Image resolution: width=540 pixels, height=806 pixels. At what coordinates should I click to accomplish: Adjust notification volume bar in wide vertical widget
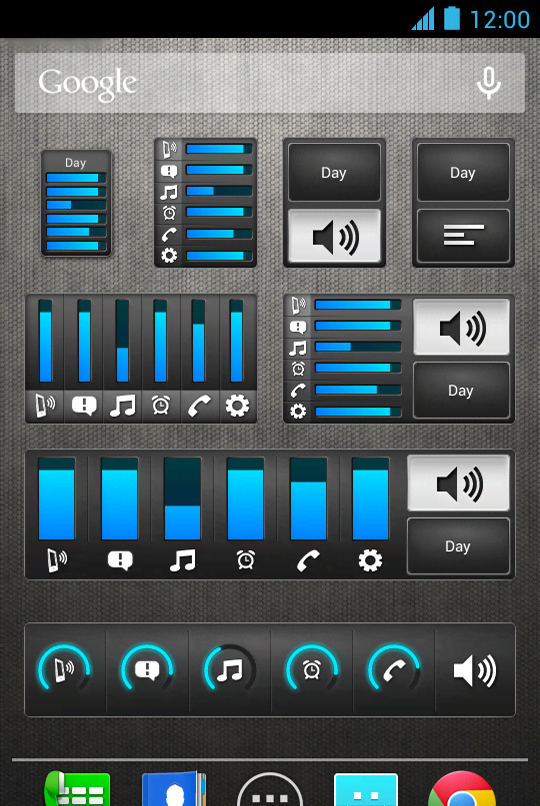coord(120,499)
